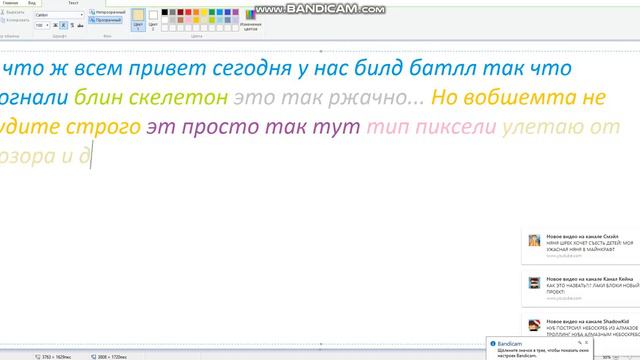Click the Bandicam balloon wrench settings icon
Image resolution: width=640 pixels, height=360 pixels.
(x=580, y=343)
